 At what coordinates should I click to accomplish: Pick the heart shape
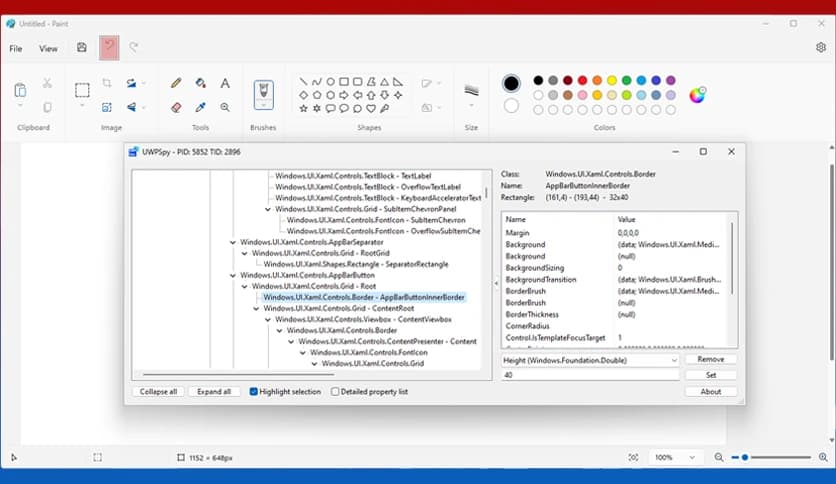(371, 108)
